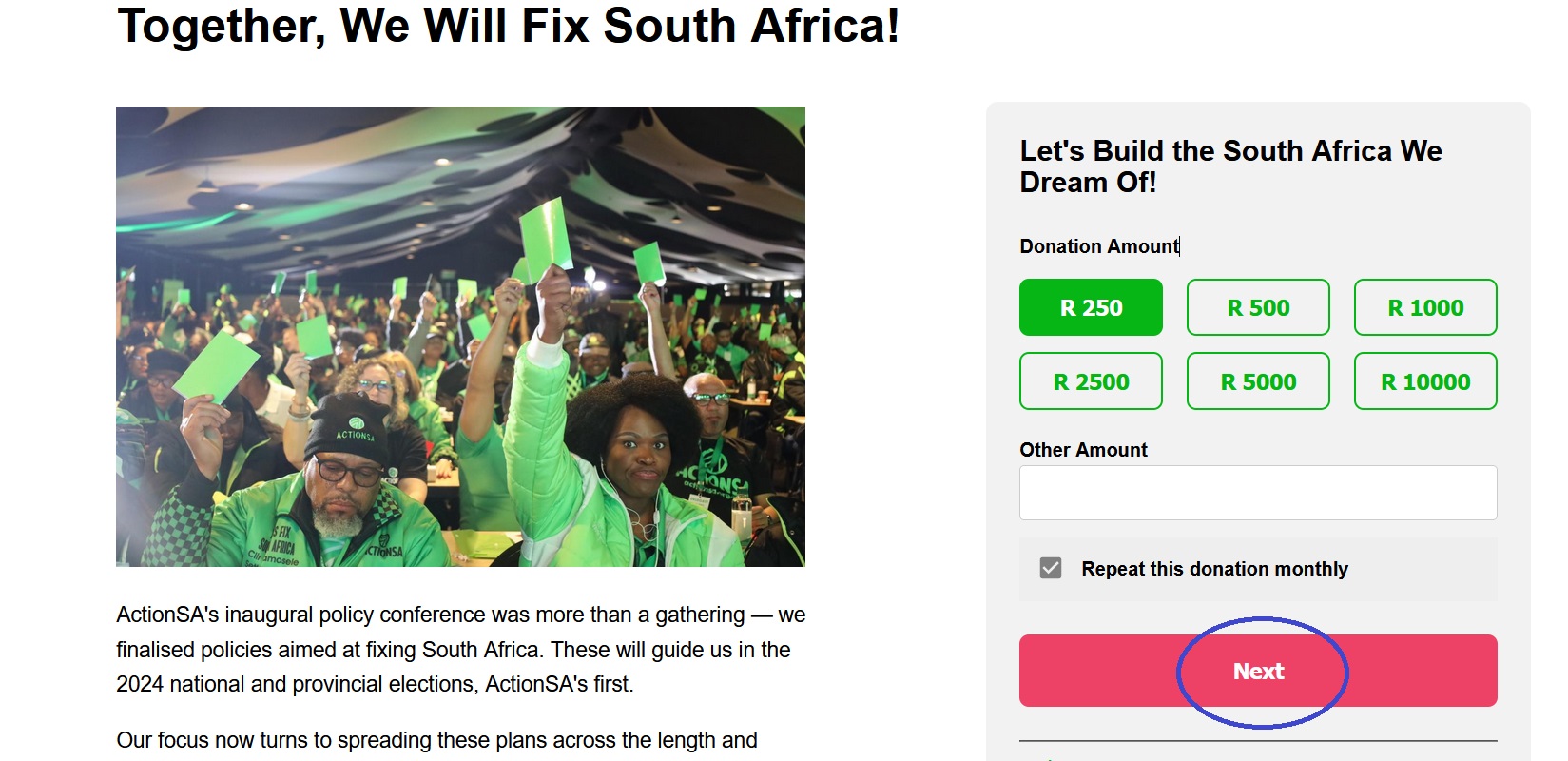
Task: Select R 2500 as donation amount
Action: click(1091, 381)
